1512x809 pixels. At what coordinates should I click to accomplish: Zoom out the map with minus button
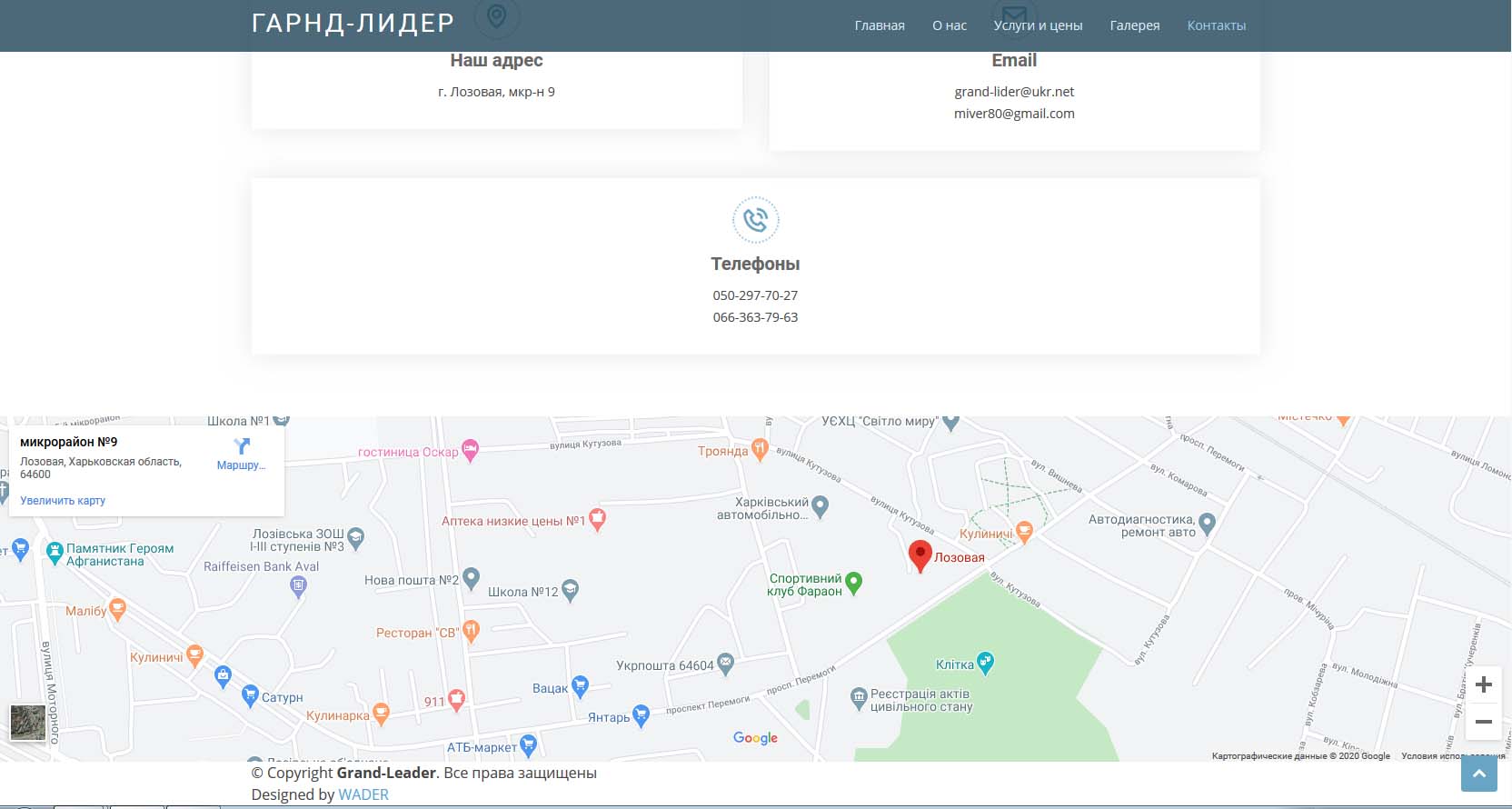coord(1483,722)
